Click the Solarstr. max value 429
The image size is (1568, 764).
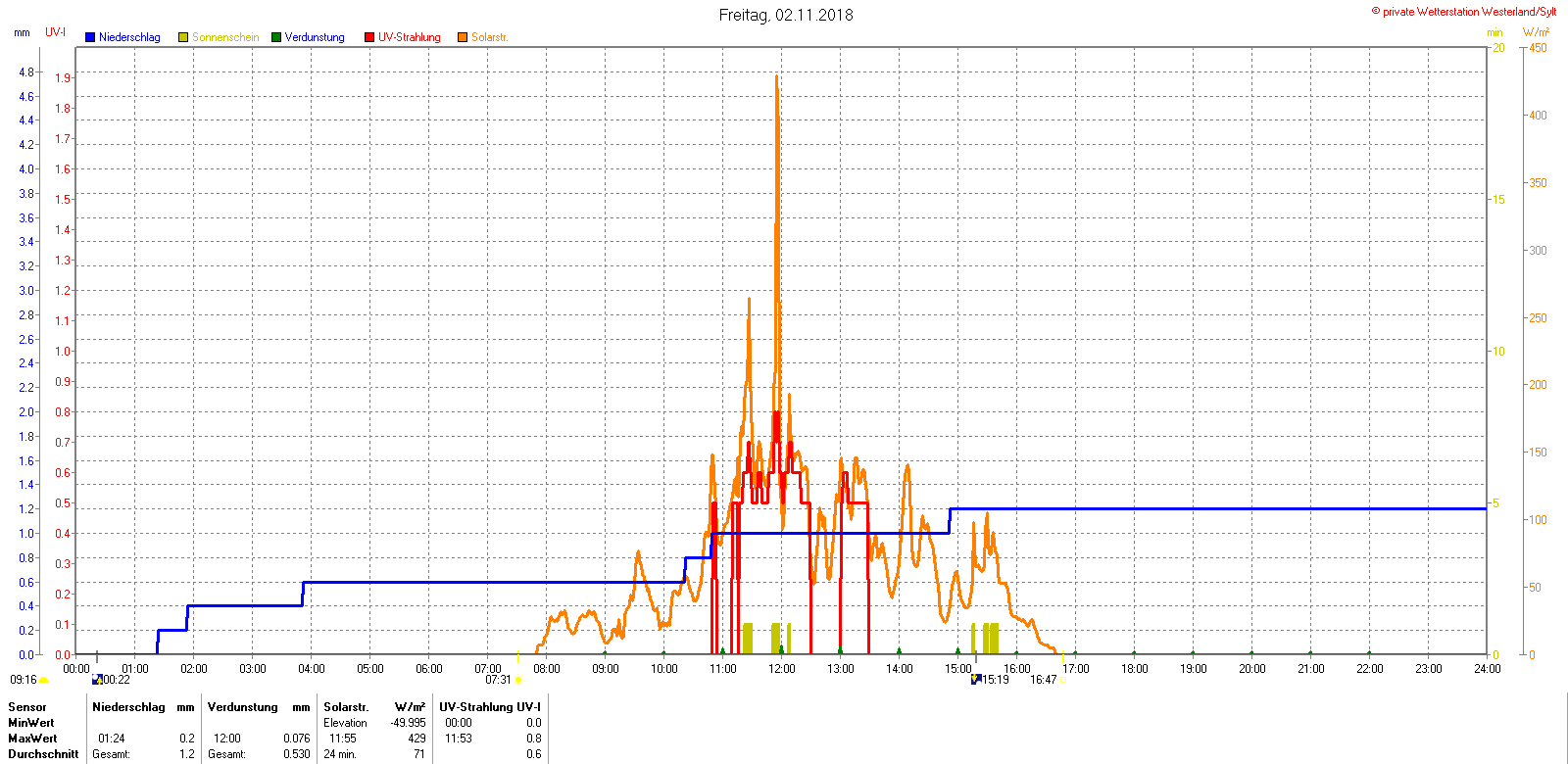point(417,739)
